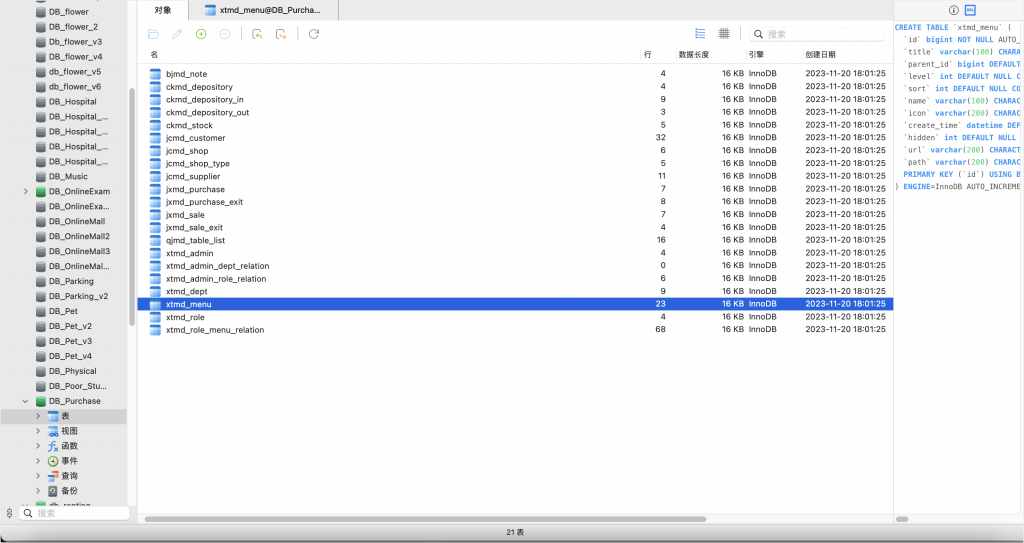1024x543 pixels.
Task: Expand the 视图 views node
Action: [x=38, y=431]
